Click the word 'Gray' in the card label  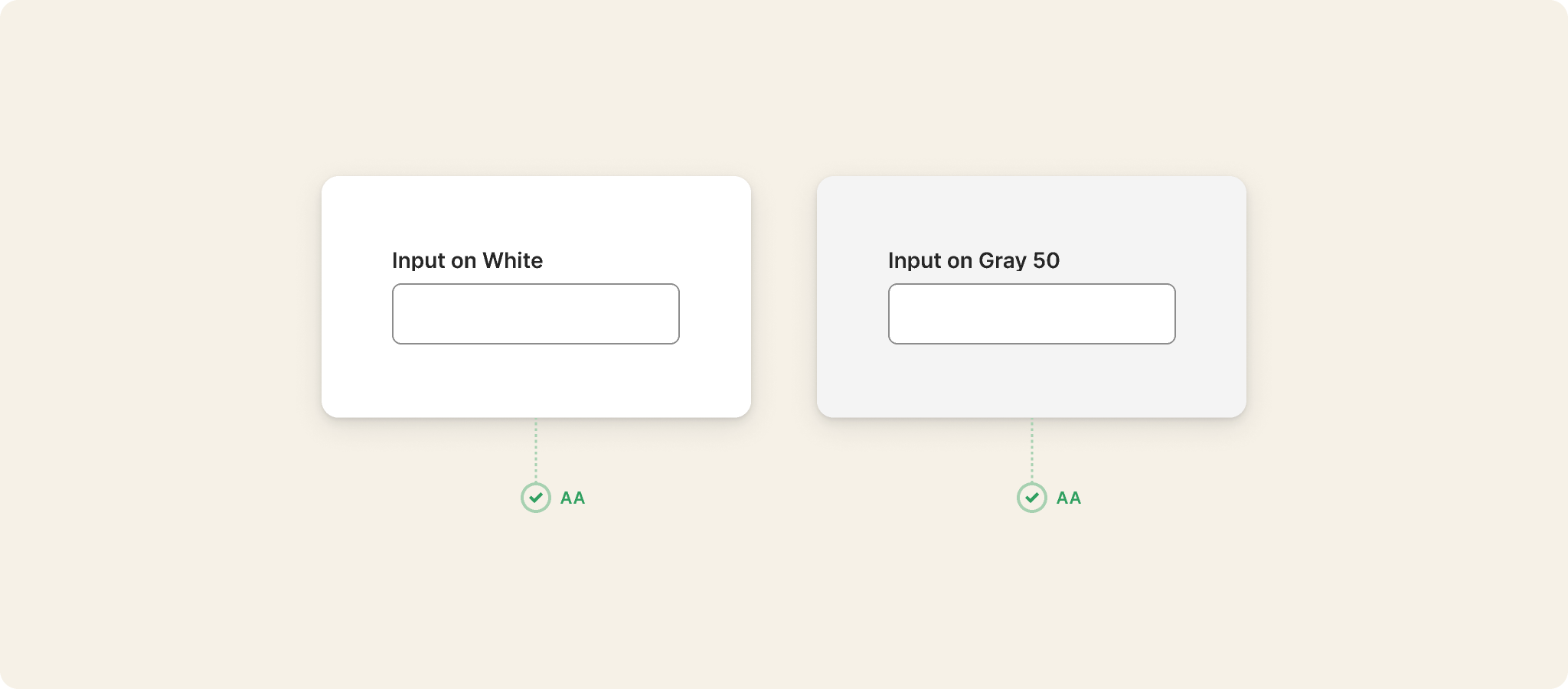1002,262
